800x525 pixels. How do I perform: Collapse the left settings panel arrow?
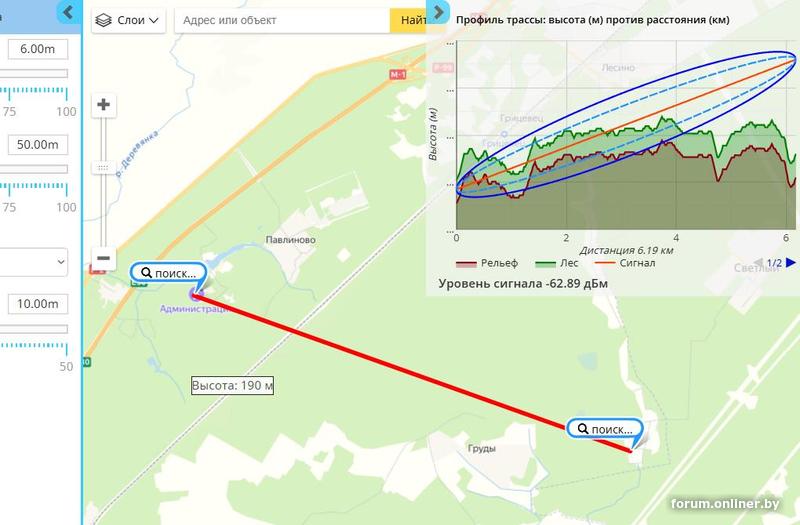coord(68,11)
